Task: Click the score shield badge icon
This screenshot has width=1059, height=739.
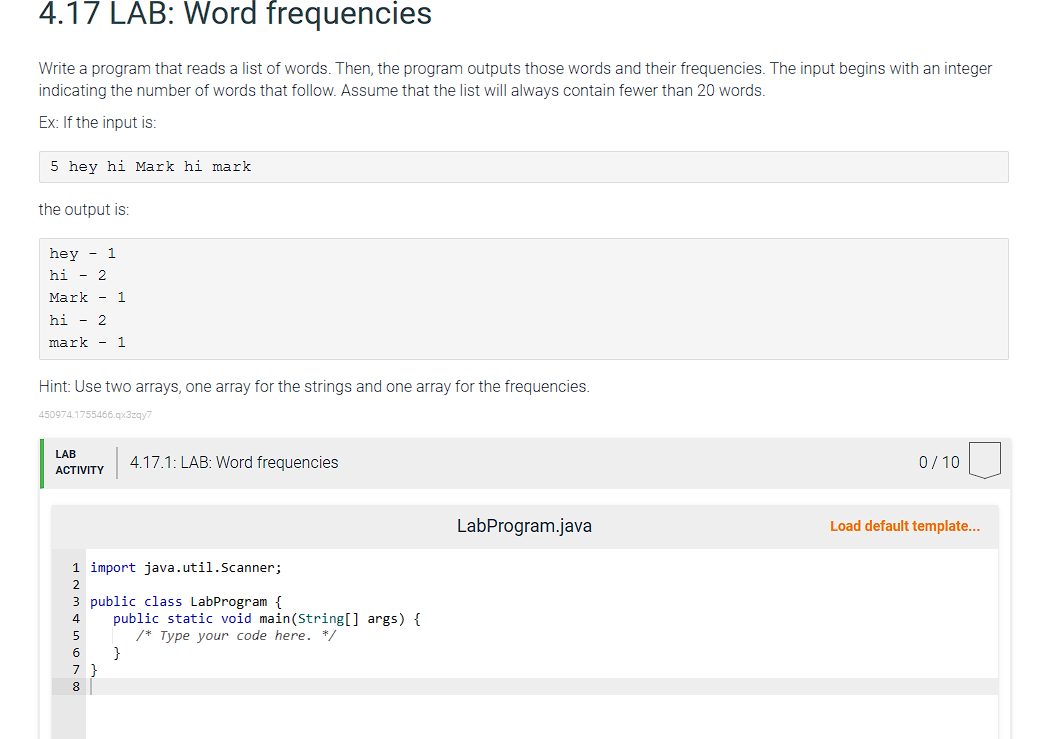Action: pos(984,461)
